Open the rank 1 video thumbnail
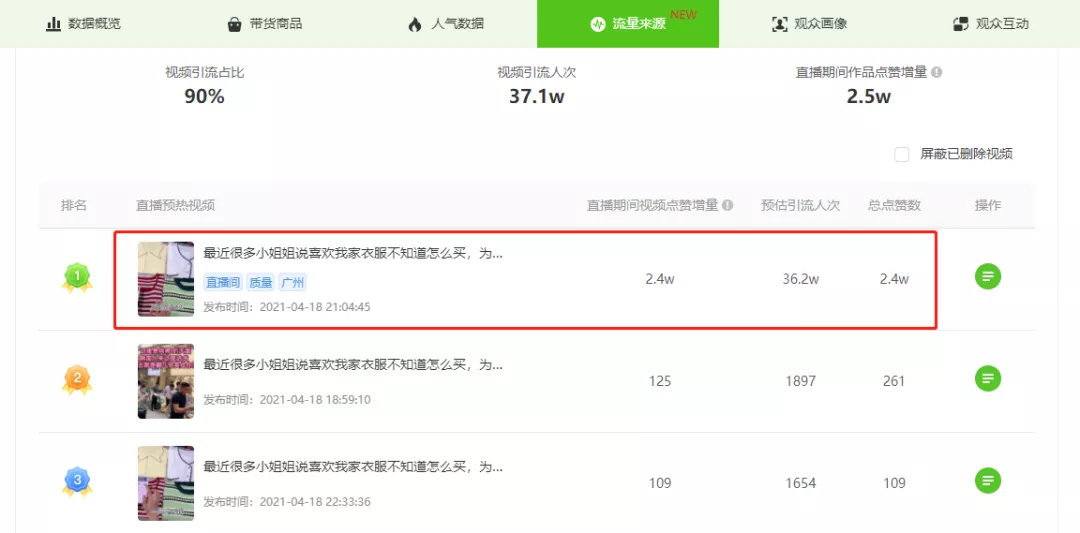Viewport: 1080px width, 533px height. (166, 279)
